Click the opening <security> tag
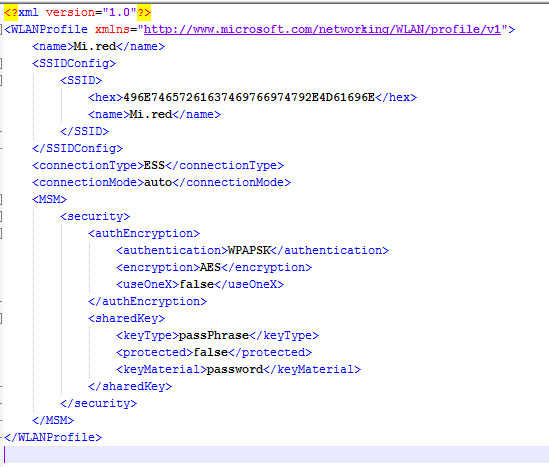 coord(95,216)
